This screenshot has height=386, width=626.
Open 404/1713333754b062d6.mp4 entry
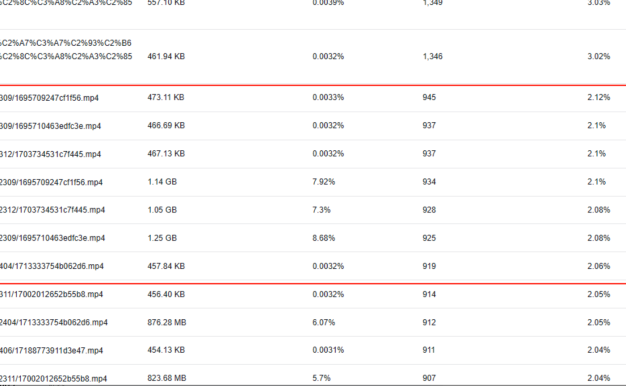pos(52,266)
